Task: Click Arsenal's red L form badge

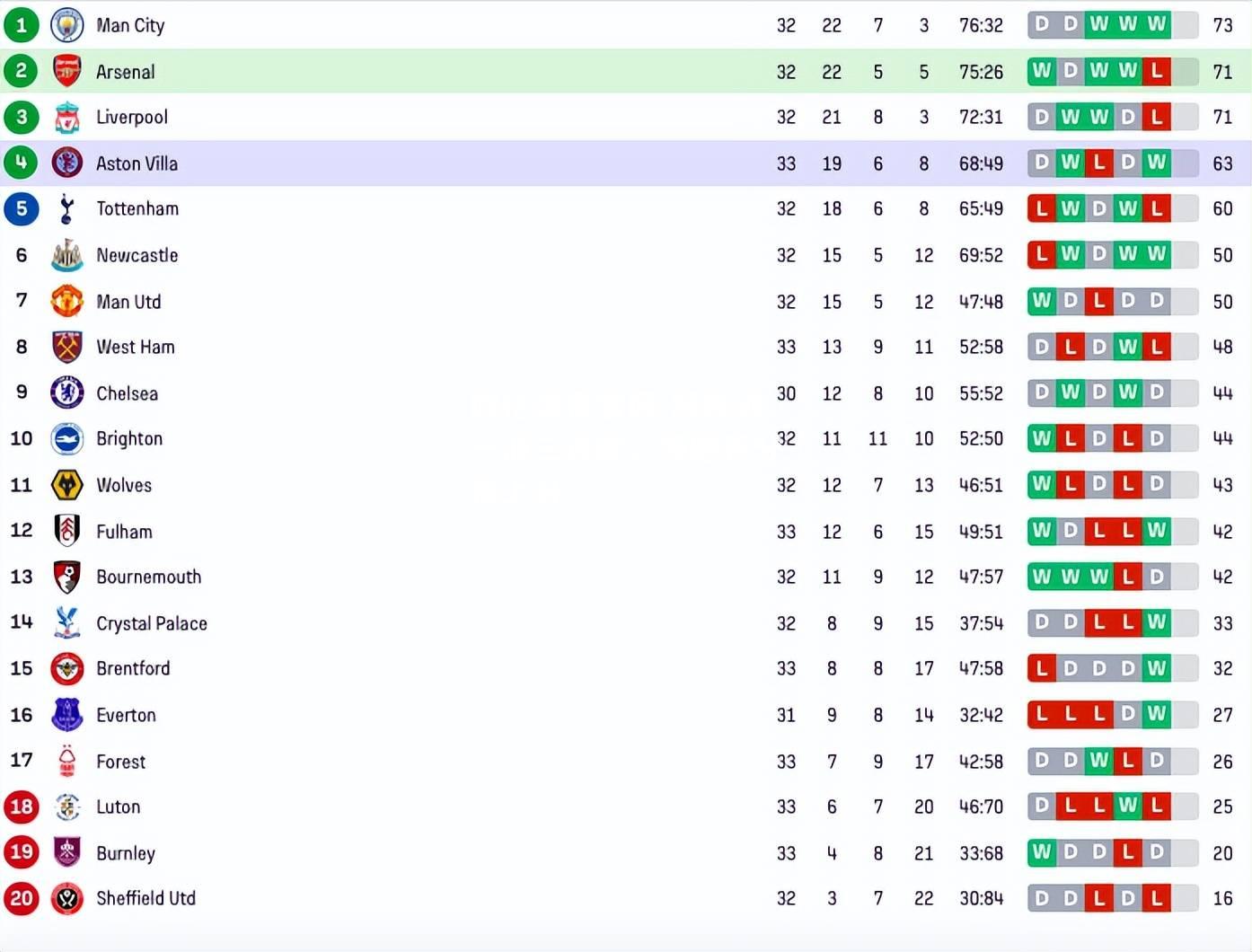Action: tap(1156, 71)
